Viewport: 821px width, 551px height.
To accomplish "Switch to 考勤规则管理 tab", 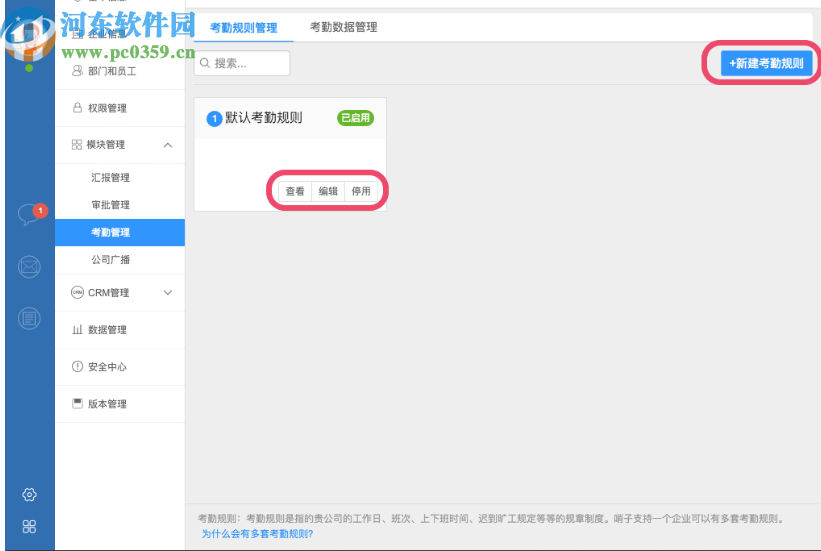I will 243,28.
